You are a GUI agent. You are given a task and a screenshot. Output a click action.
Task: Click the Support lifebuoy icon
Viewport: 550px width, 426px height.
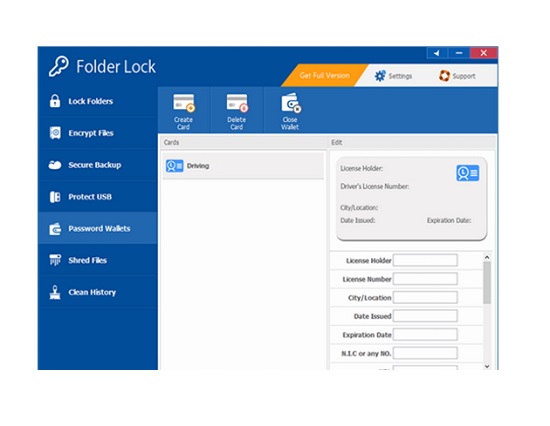tap(444, 76)
